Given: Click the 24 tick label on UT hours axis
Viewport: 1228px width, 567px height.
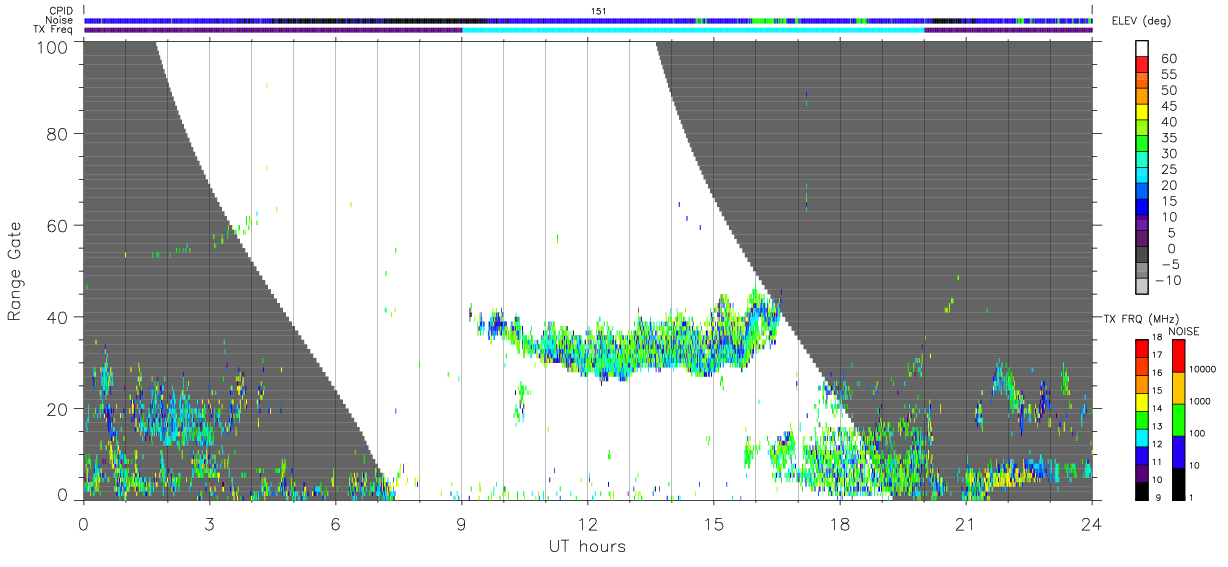Looking at the screenshot, I should pyautogui.click(x=1092, y=523).
